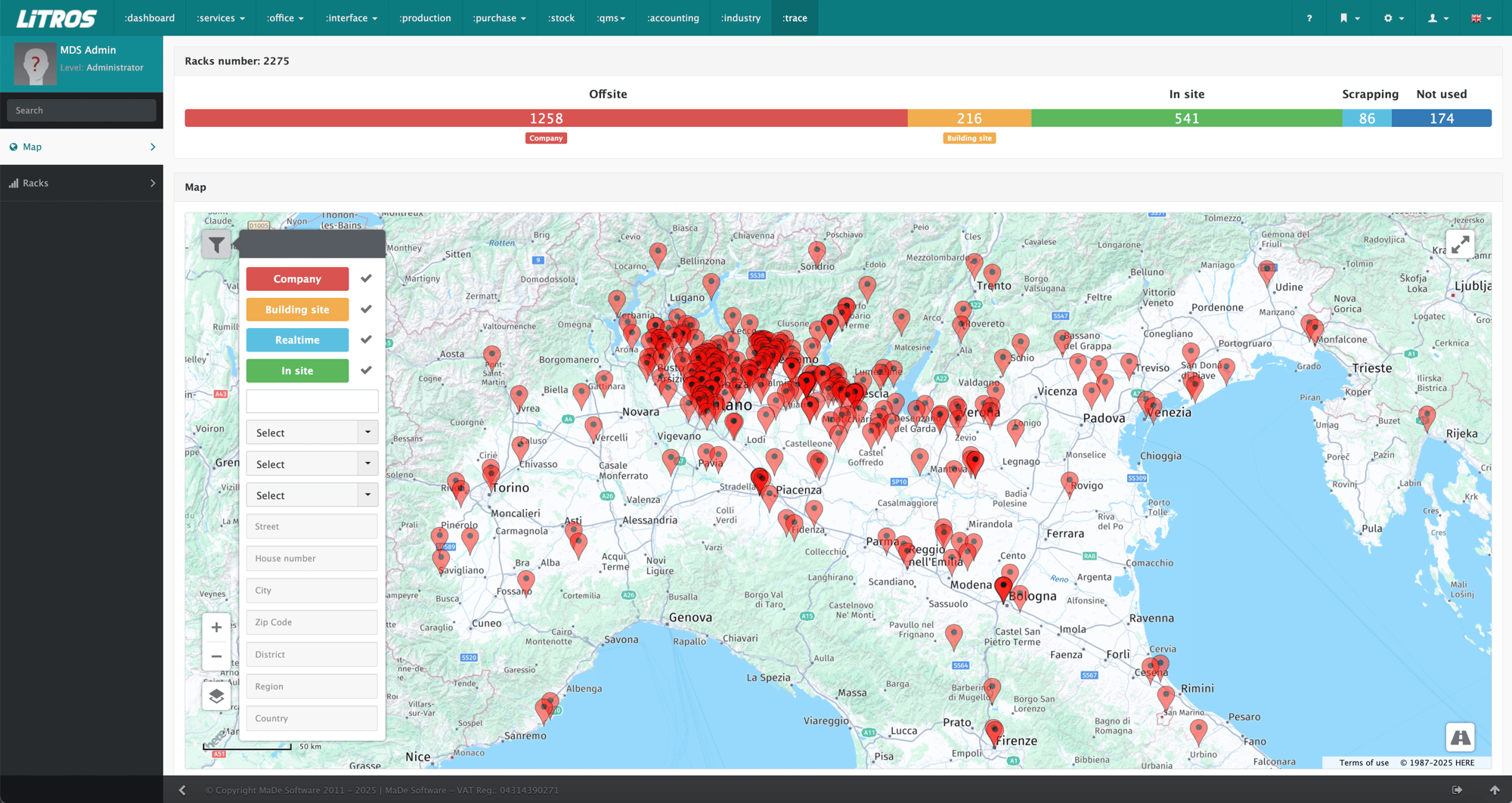The width and height of the screenshot is (1512, 803).
Task: Open the :services dropdown menu
Action: (x=220, y=18)
